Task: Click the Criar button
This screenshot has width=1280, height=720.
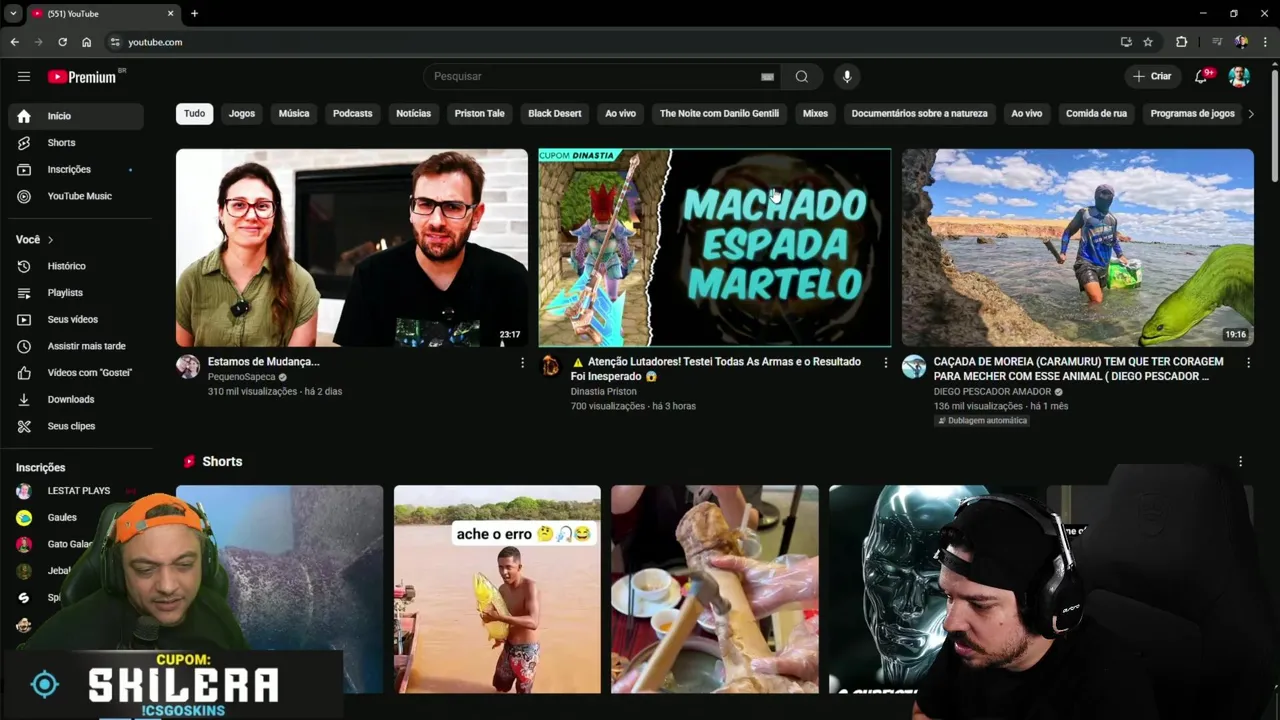Action: pos(1152,76)
